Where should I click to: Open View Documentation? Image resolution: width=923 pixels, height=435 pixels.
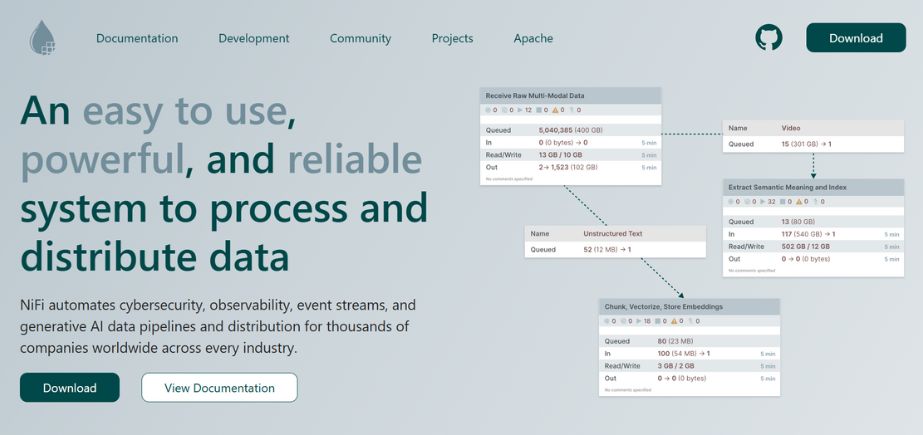coord(220,388)
